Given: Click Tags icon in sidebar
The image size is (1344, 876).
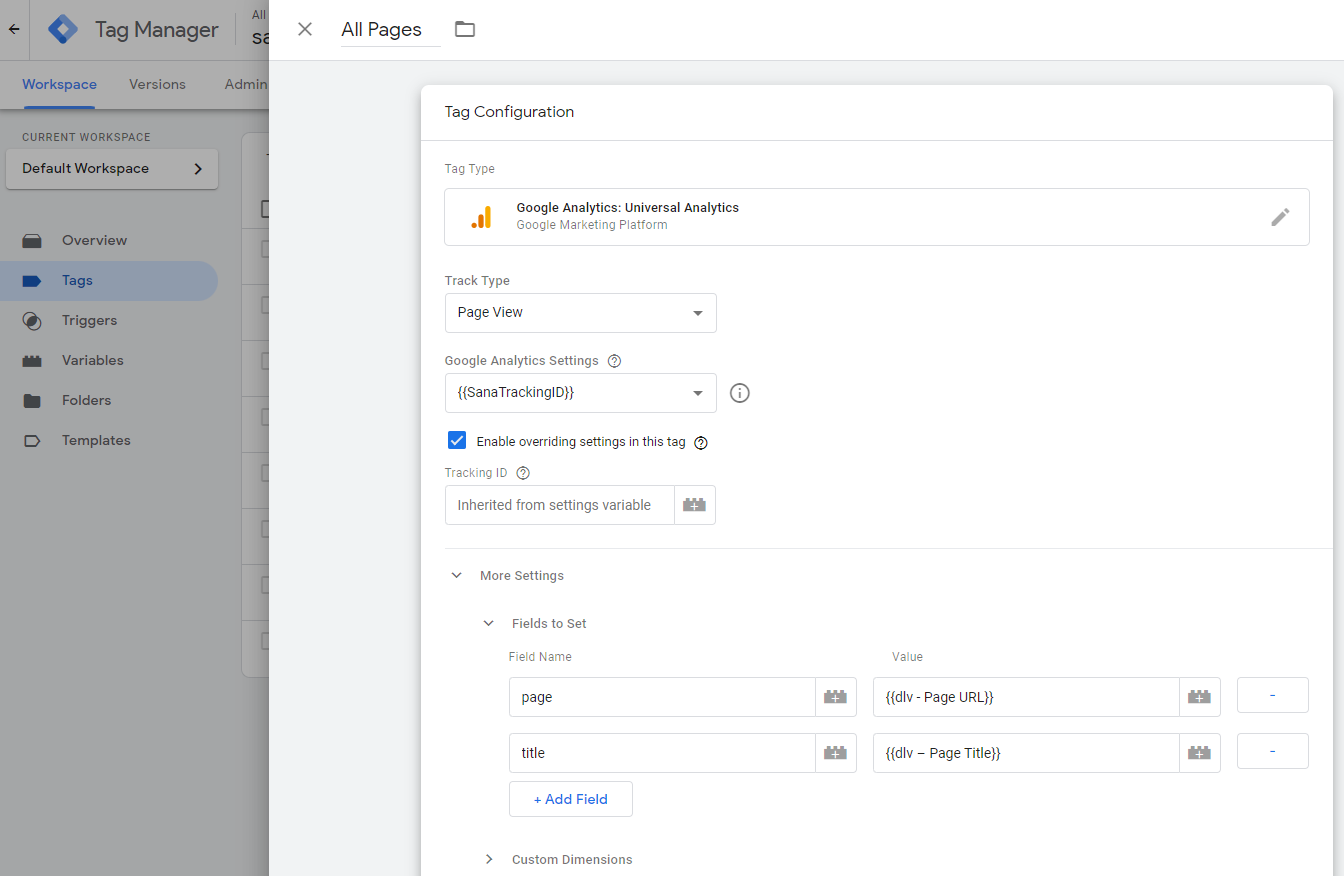Looking at the screenshot, I should coord(32,281).
